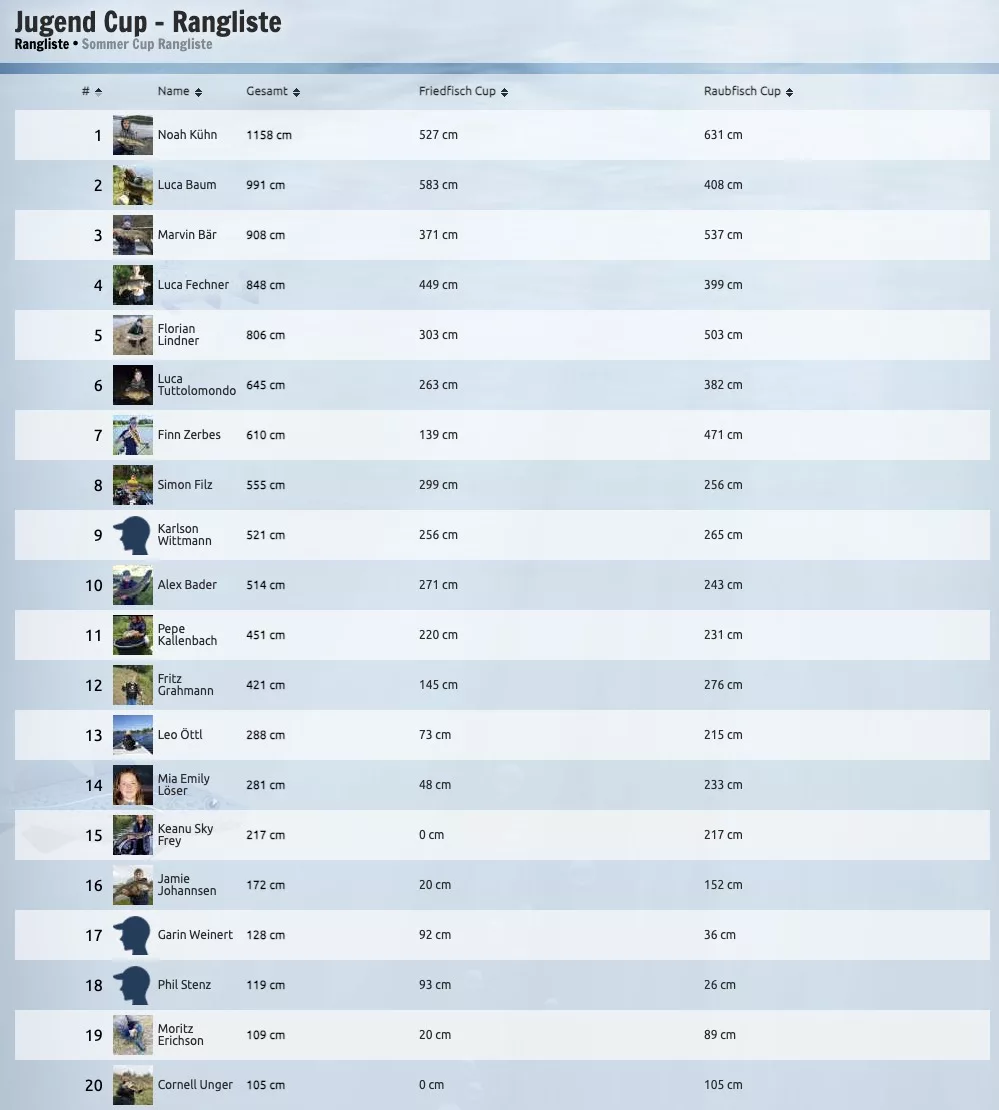Open Finn Zerbes' profile photo
Viewport: 999px width, 1110px height.
pyautogui.click(x=132, y=435)
